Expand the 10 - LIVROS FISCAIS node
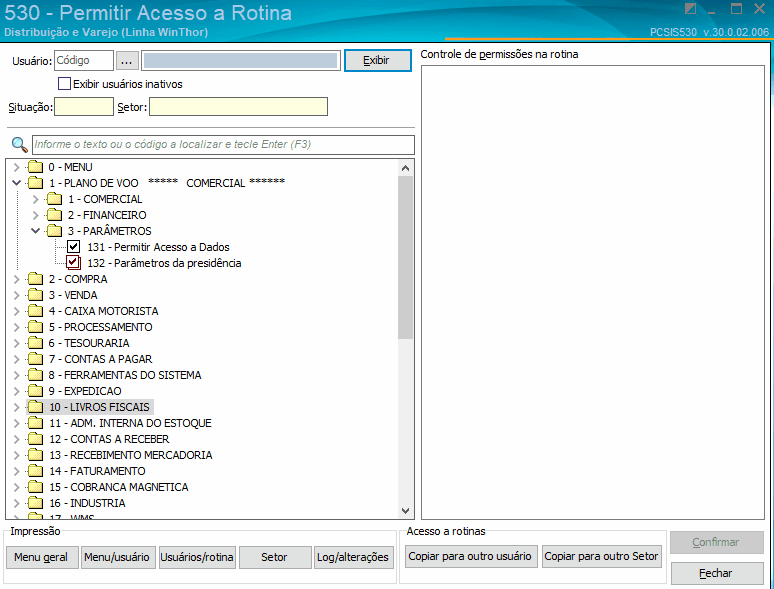Screen dimensions: 774x589 16,407
